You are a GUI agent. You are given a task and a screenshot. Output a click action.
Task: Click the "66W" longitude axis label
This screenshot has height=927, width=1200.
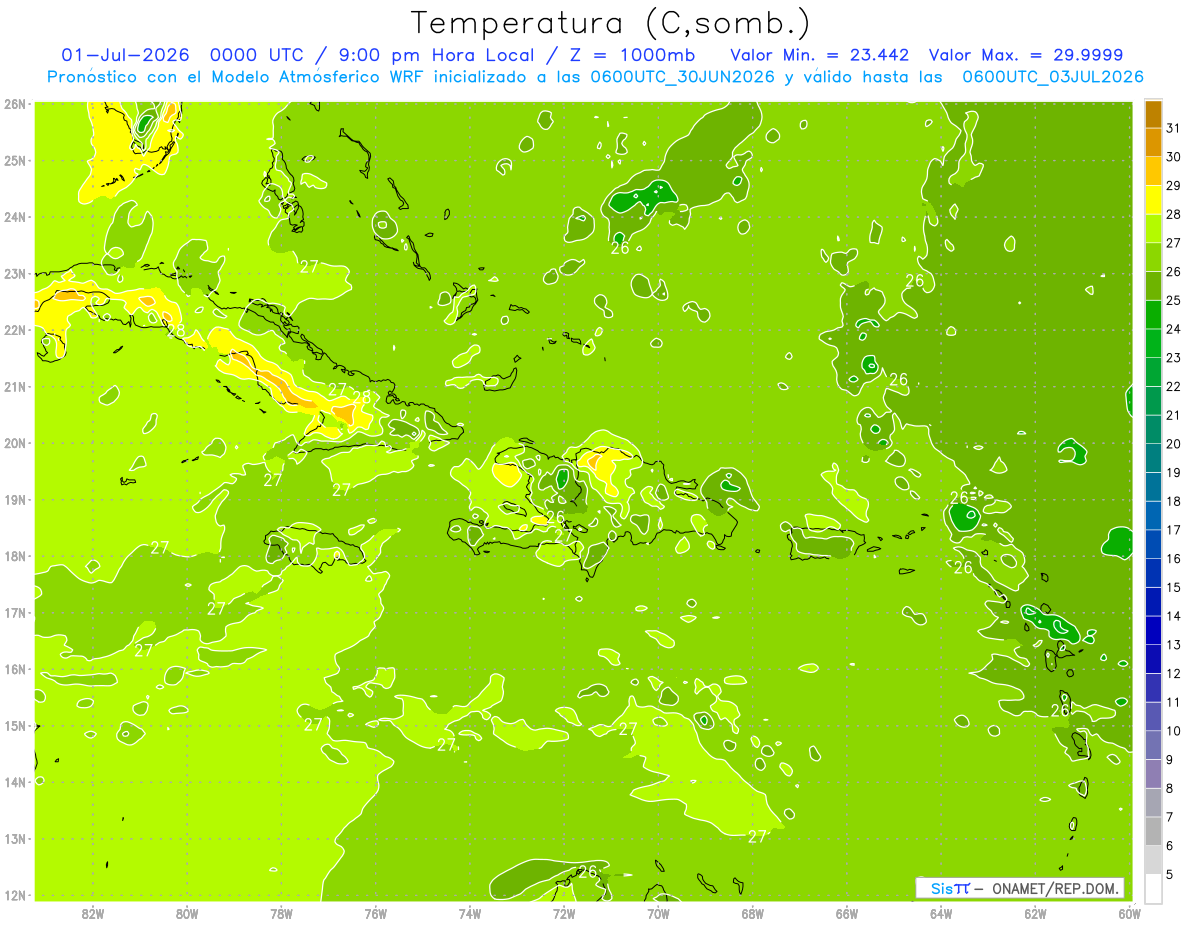[x=847, y=913]
